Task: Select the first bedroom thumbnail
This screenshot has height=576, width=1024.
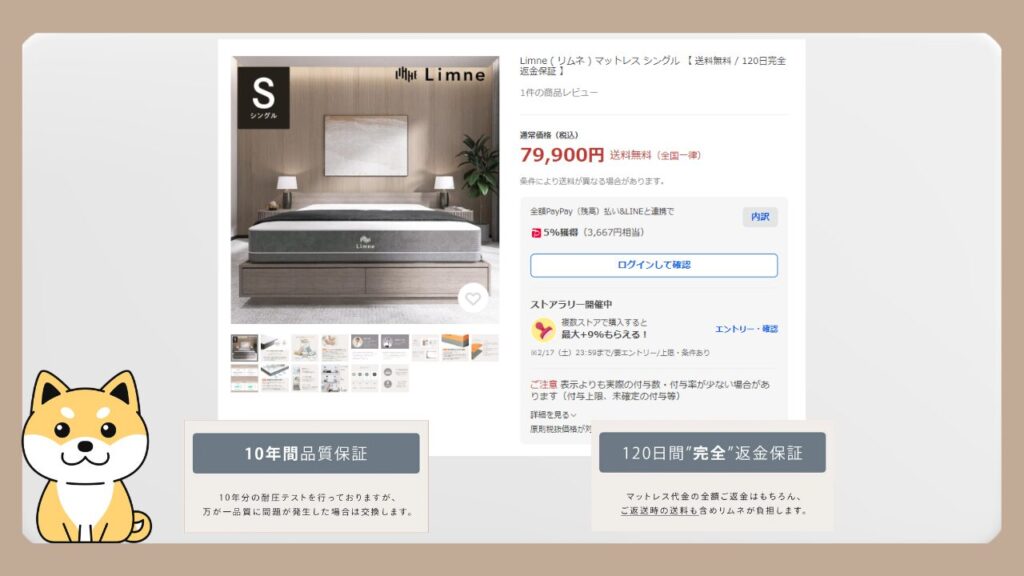Action: tap(244, 348)
